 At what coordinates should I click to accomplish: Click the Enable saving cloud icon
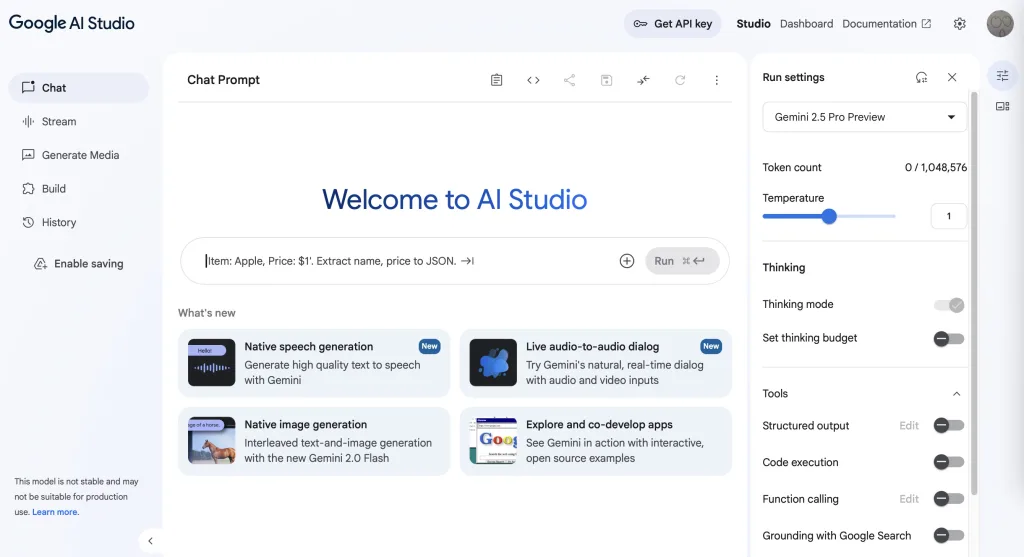(40, 264)
